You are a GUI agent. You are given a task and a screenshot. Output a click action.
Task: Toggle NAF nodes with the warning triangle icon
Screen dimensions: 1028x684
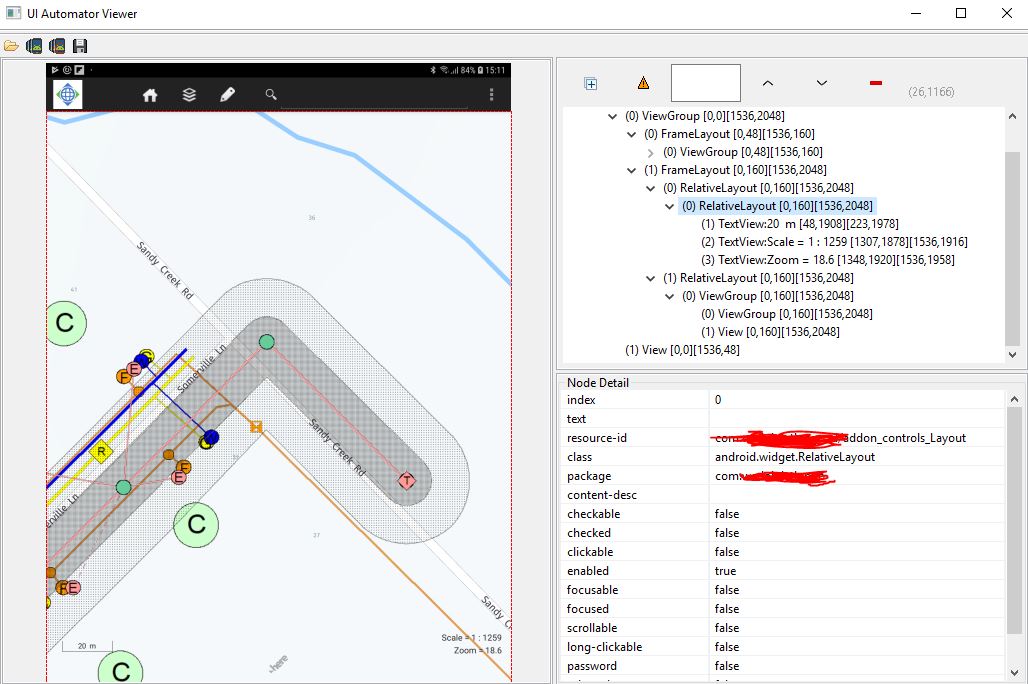point(643,83)
